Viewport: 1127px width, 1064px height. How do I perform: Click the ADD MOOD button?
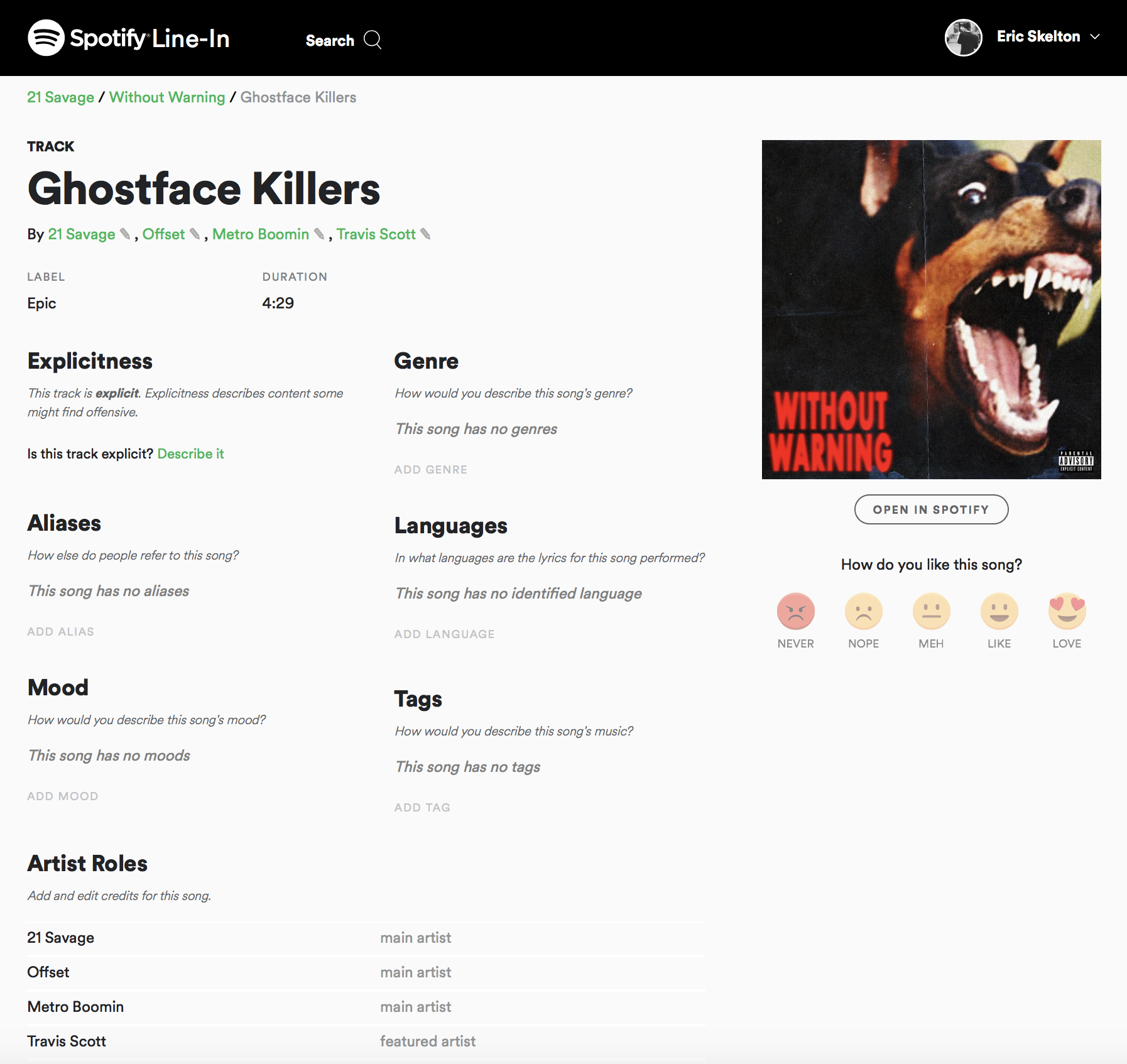63,796
